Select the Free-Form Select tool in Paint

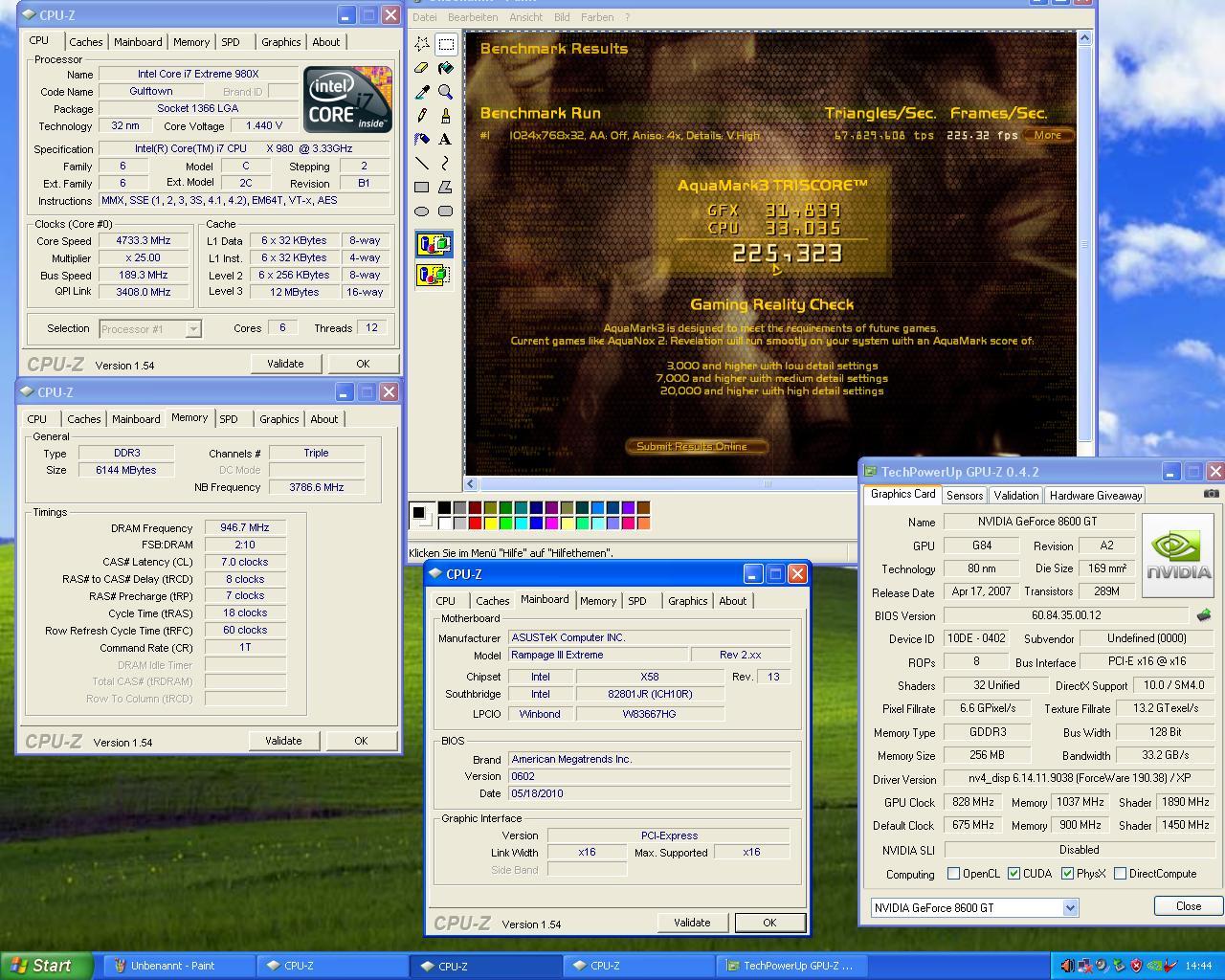[422, 44]
